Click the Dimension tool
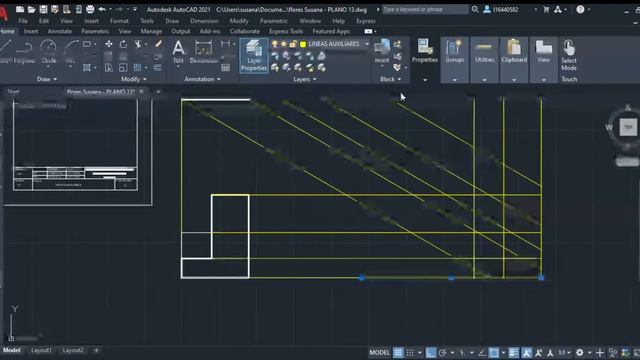Viewport: 640px width, 360px height. pyautogui.click(x=204, y=51)
